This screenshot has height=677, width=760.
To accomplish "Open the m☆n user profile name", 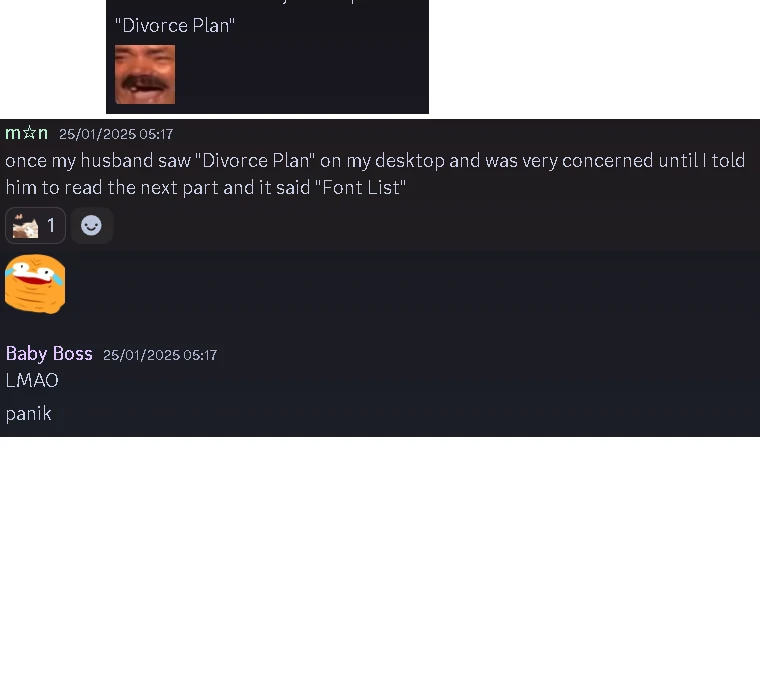I will click(x=27, y=133).
